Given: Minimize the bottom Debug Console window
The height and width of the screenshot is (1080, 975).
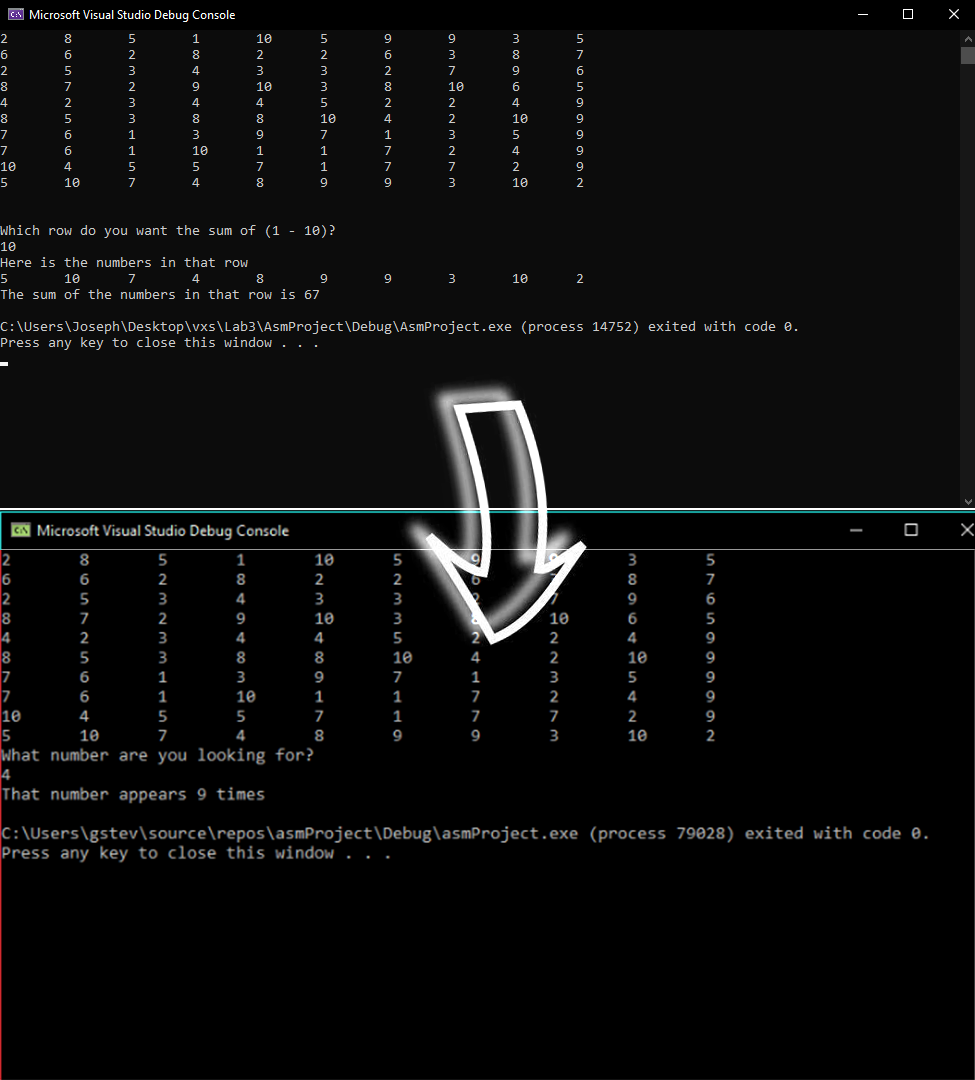Looking at the screenshot, I should pos(856,530).
